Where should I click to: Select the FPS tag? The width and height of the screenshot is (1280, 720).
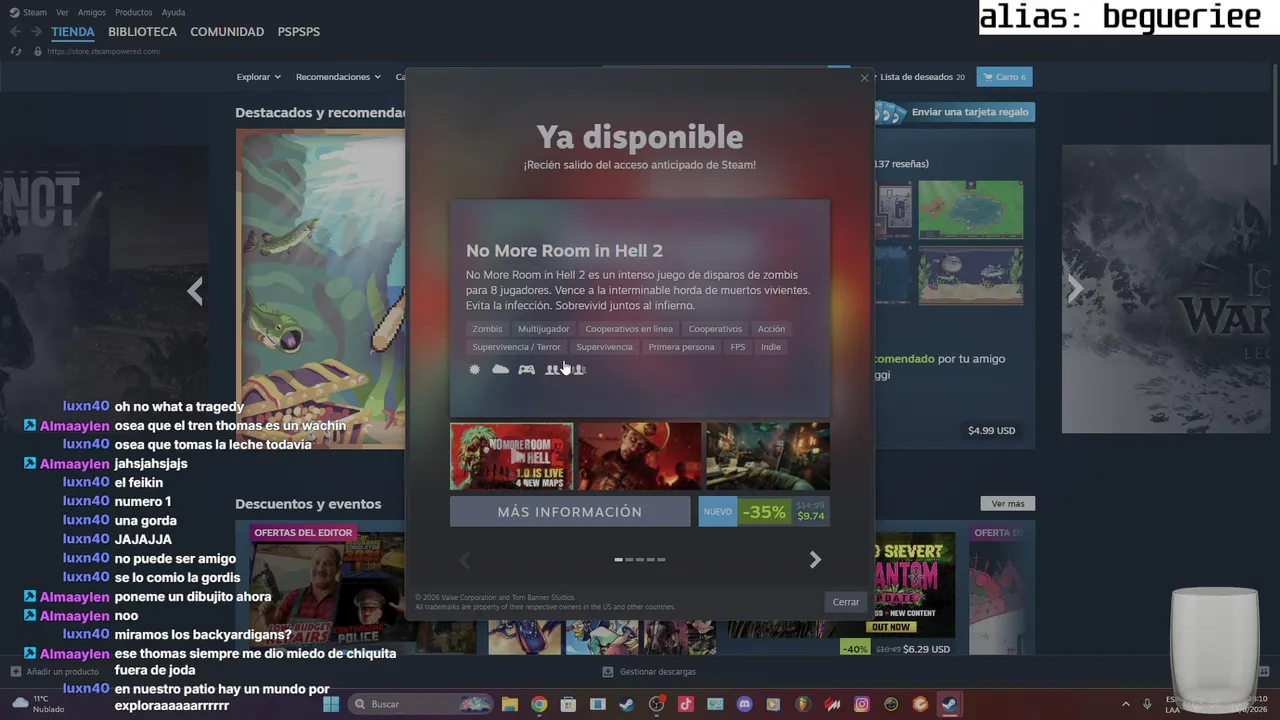[x=738, y=347]
